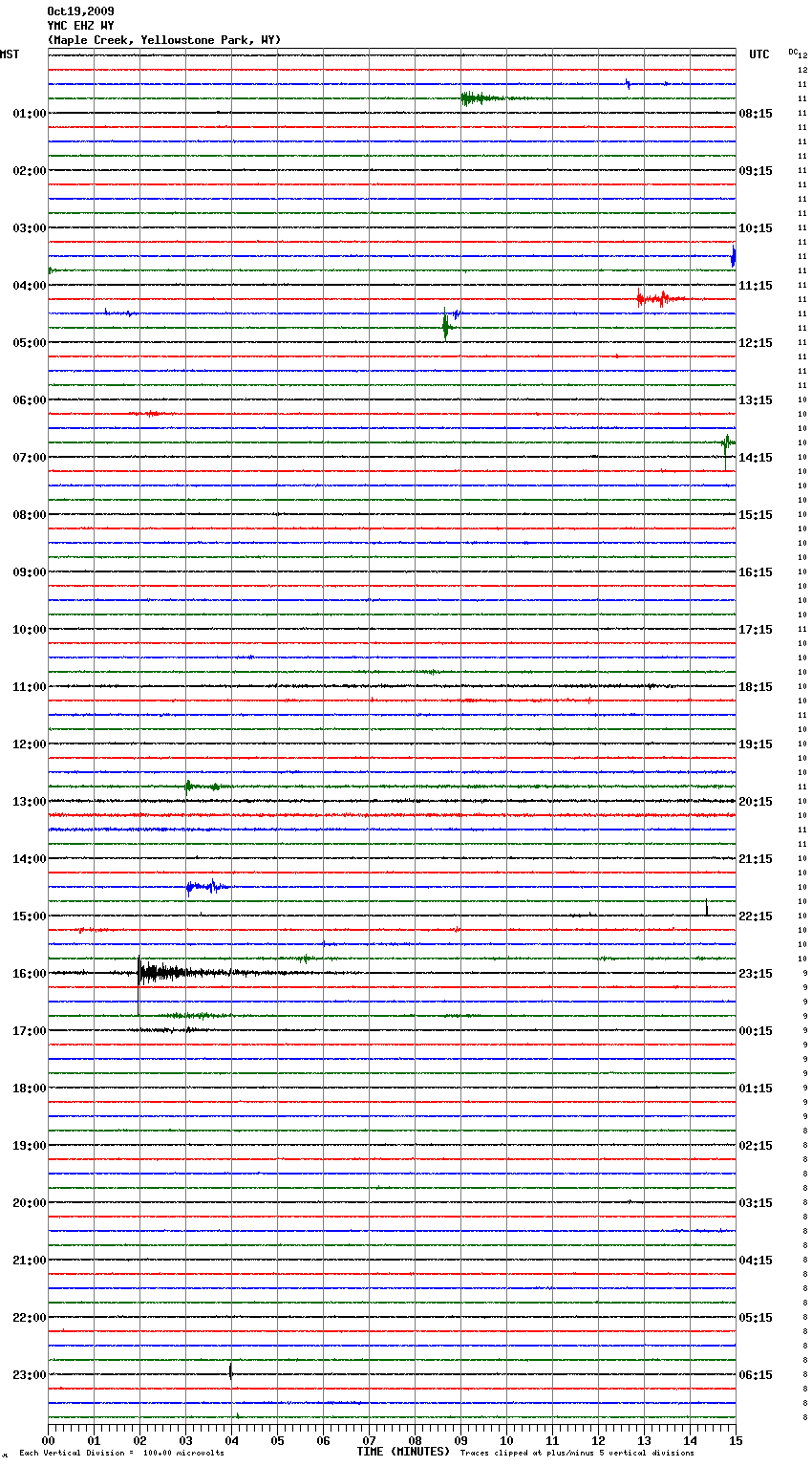Click the 00 minute axis tick label
This screenshot has height=1466, width=812.
click(48, 1440)
